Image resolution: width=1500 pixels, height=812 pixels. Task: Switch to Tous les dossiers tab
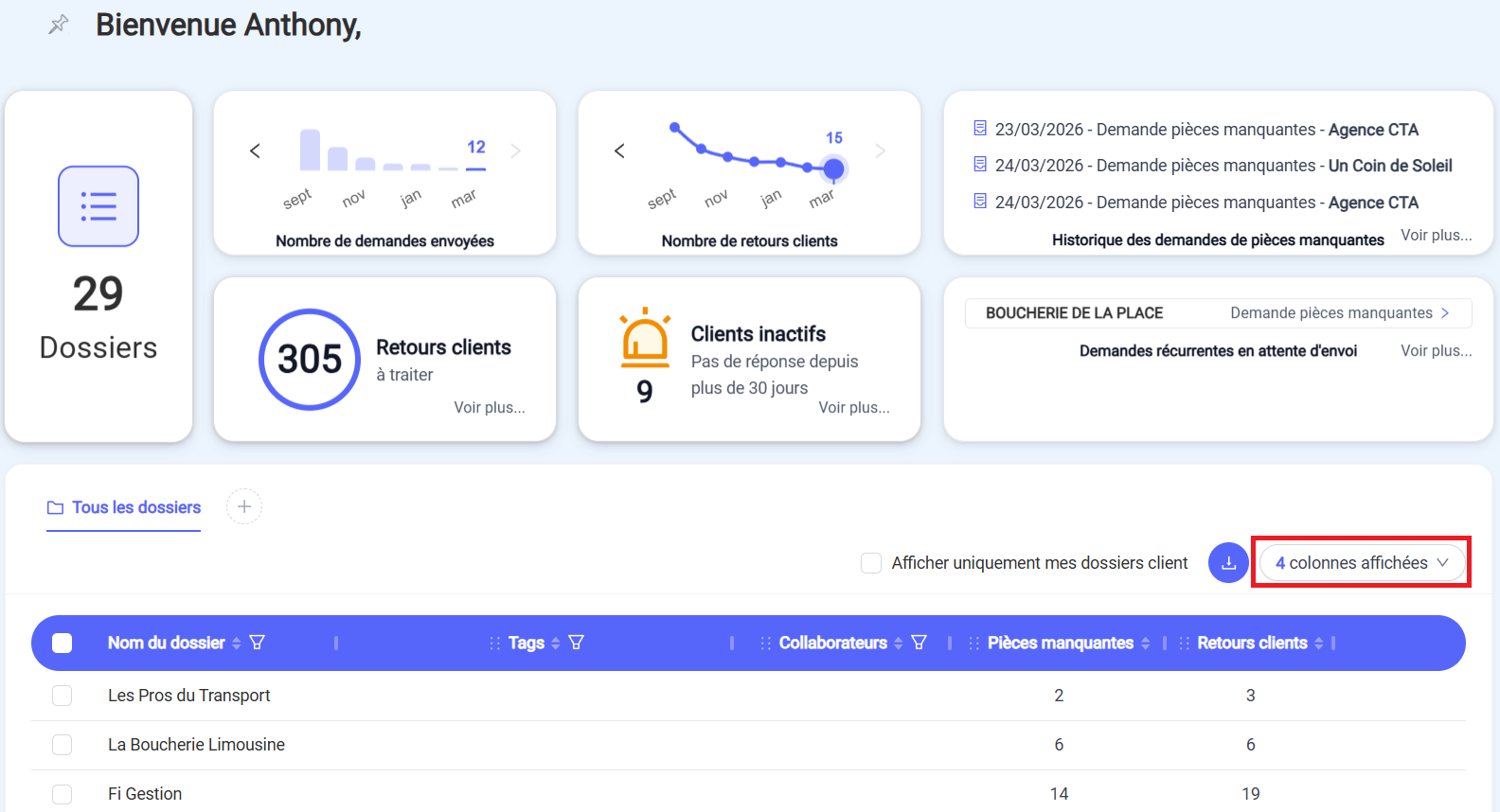[x=124, y=508]
